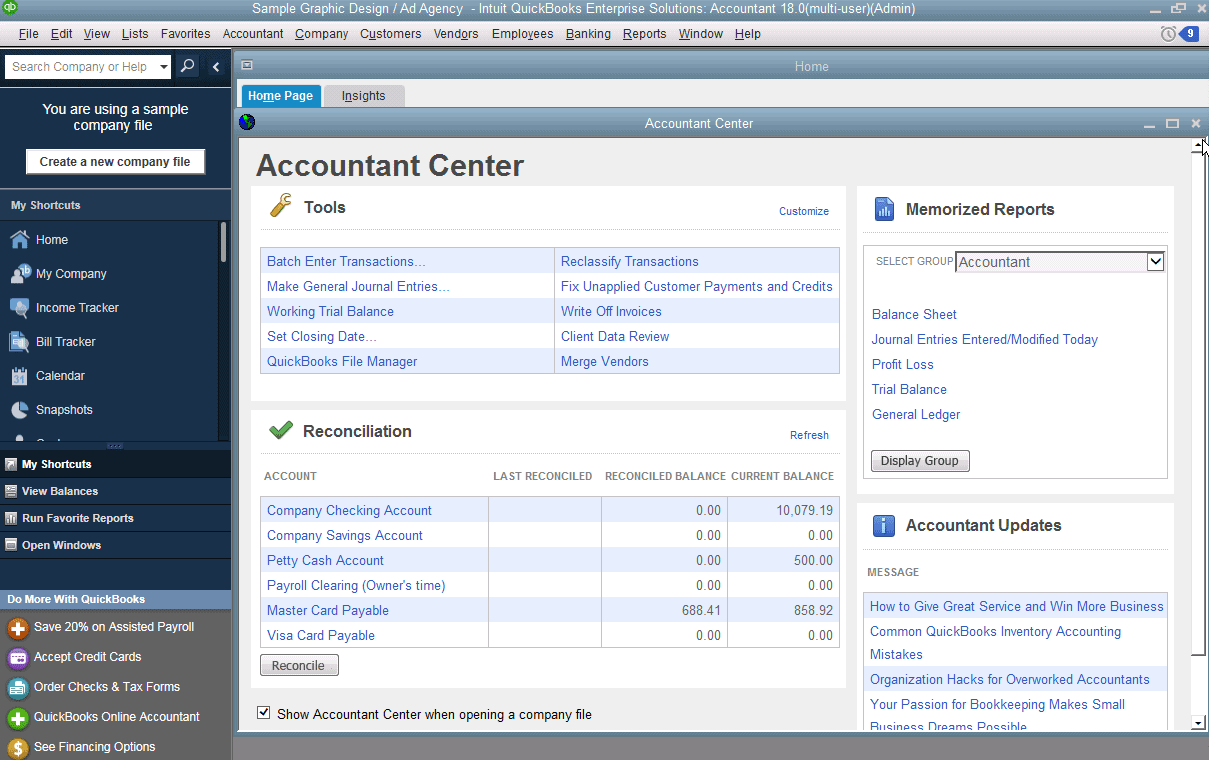Click the Accountant Center globe icon
Image resolution: width=1209 pixels, height=760 pixels.
[247, 123]
